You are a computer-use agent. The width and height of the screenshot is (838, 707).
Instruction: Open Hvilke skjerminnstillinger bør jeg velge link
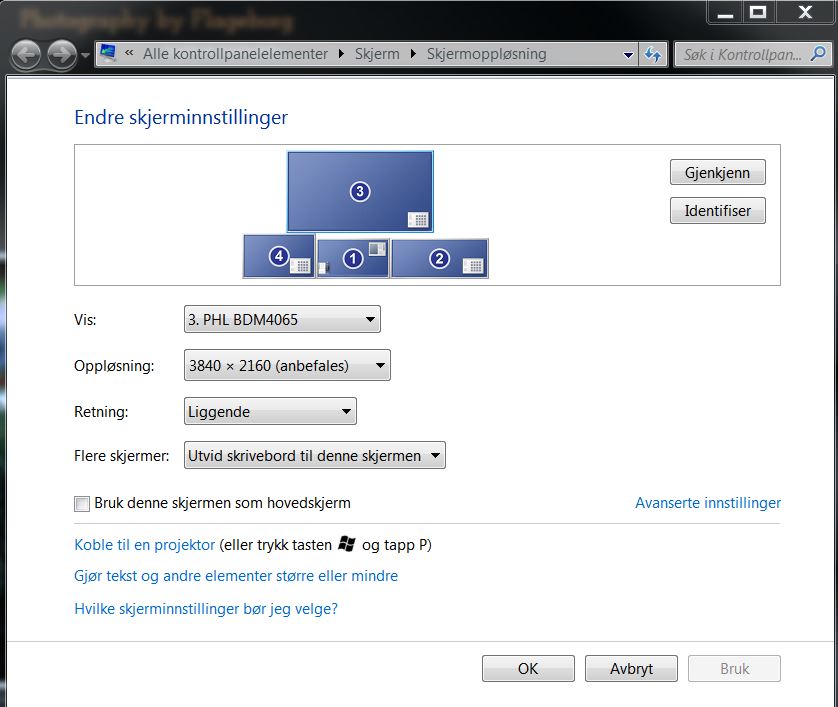pyautogui.click(x=206, y=609)
